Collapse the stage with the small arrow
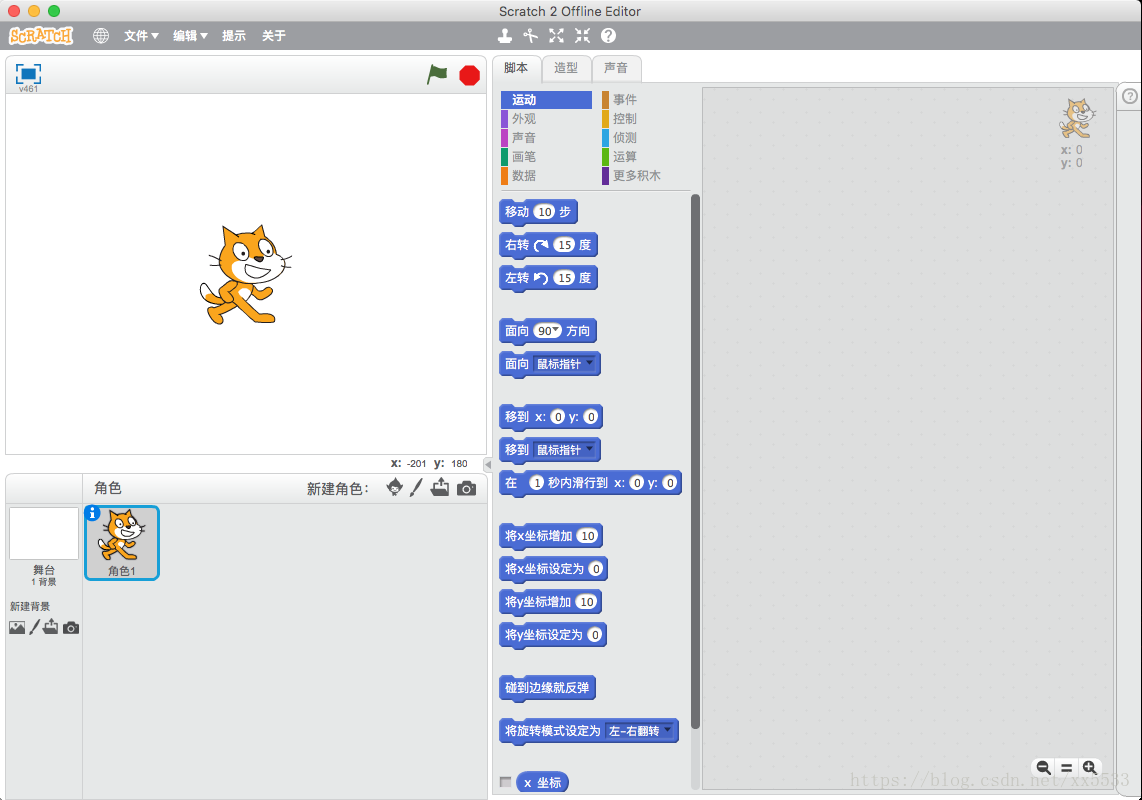Image resolution: width=1142 pixels, height=800 pixels. [488, 464]
